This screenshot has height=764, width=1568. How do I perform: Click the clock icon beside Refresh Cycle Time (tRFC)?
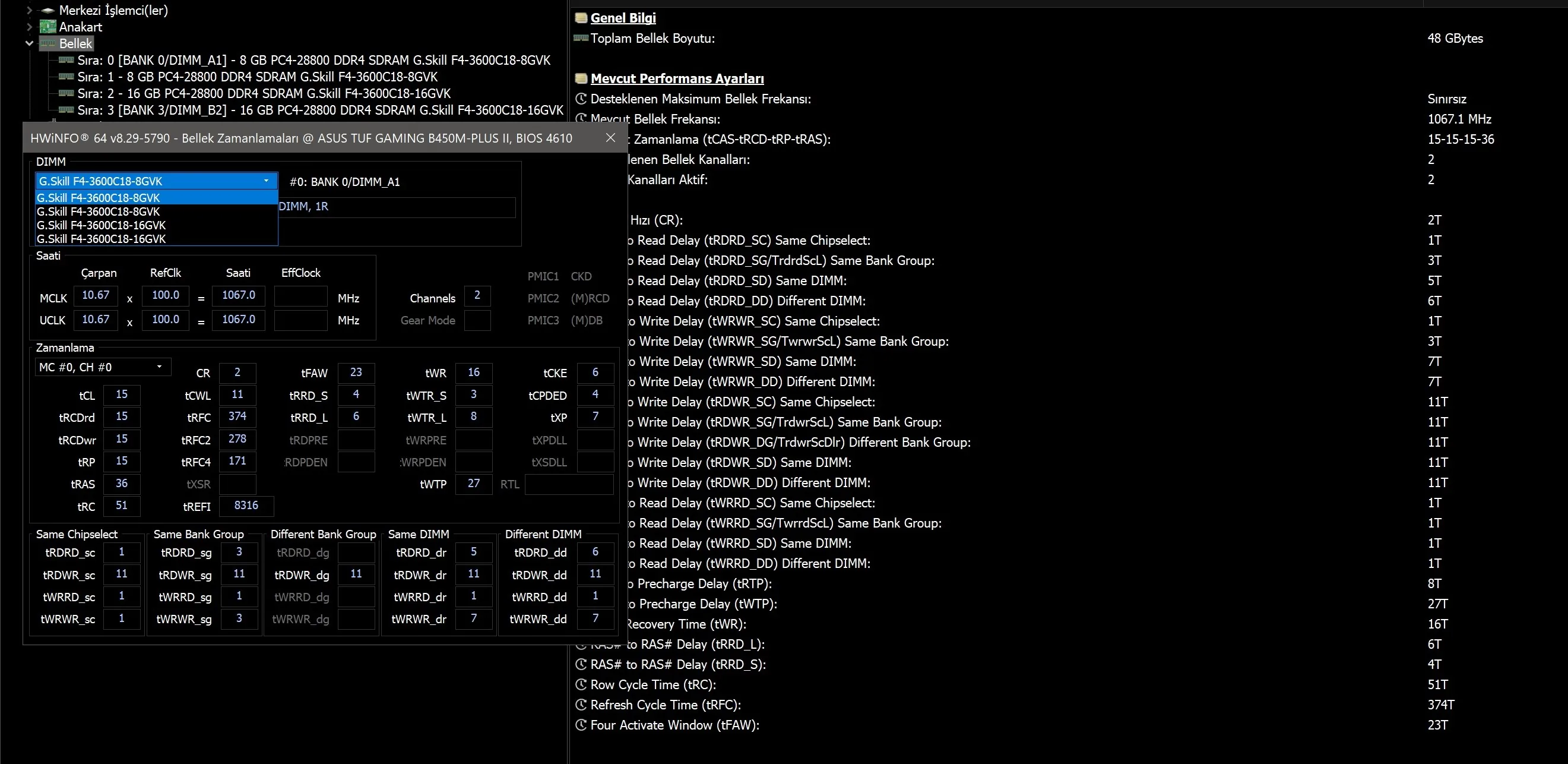point(581,704)
